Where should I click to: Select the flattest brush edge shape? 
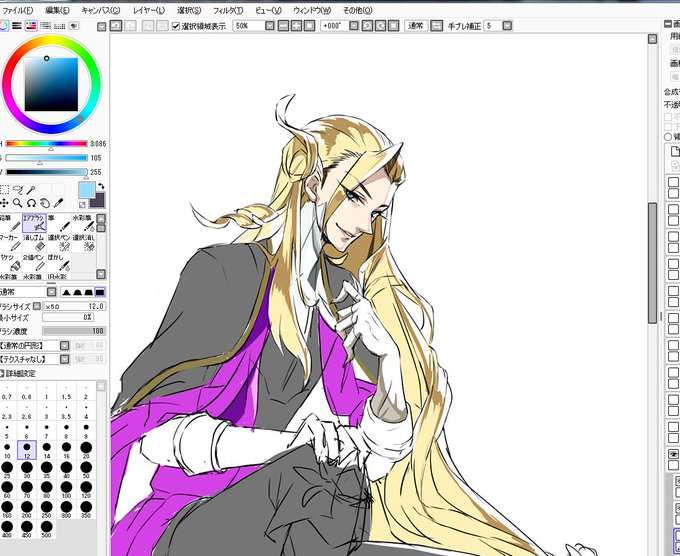100,292
